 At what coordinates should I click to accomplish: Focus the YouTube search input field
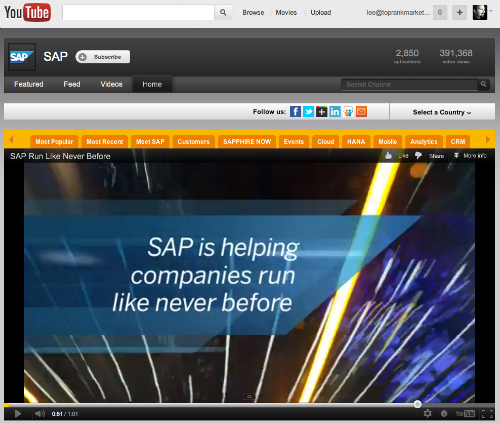click(138, 13)
